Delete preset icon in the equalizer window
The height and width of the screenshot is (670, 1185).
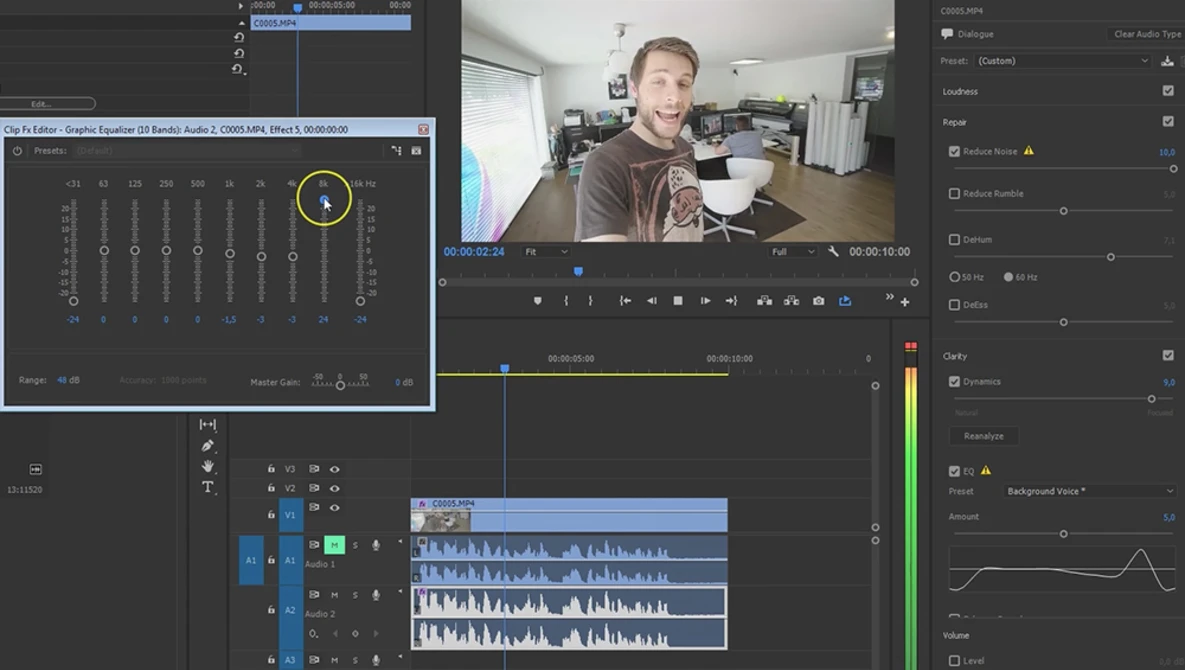[416, 150]
